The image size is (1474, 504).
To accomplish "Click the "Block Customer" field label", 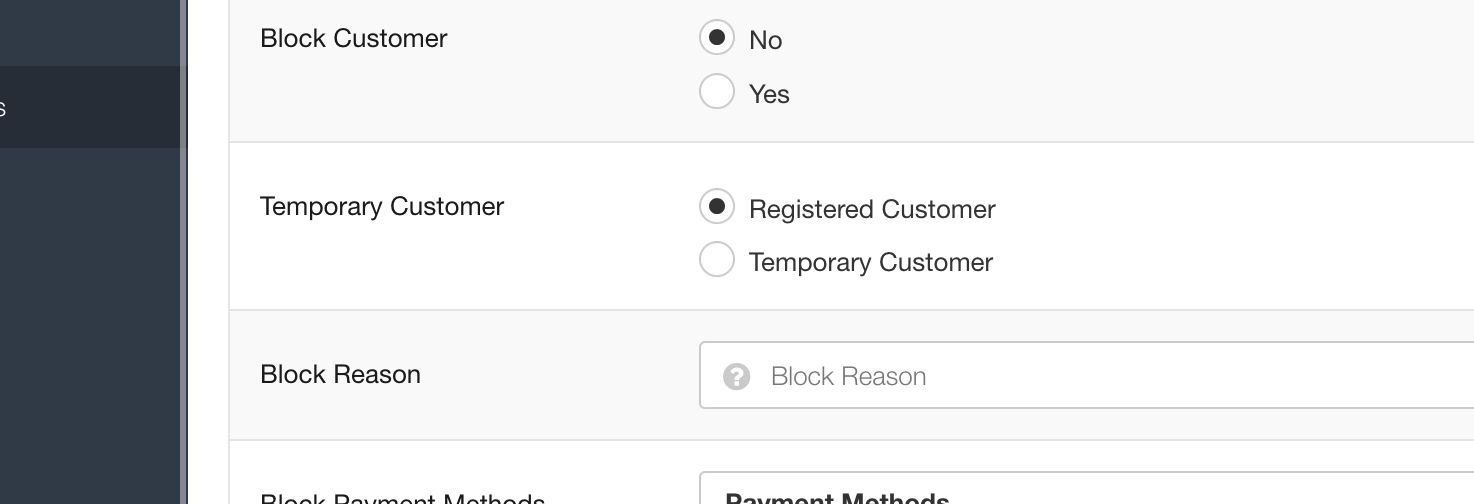I will (x=353, y=38).
